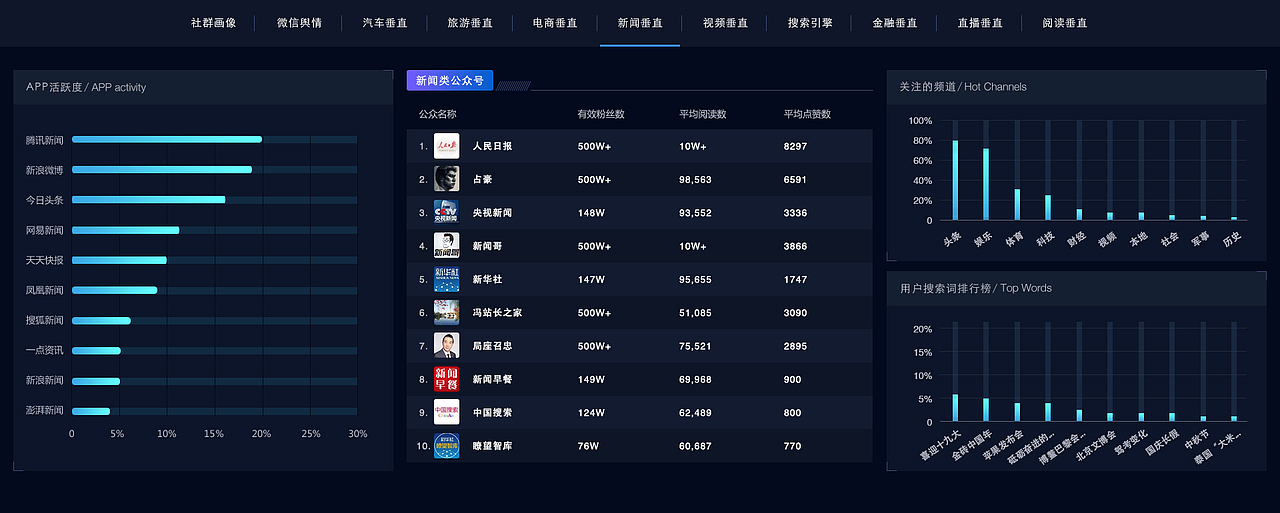Click the 冯站长之家 account name

[497, 313]
